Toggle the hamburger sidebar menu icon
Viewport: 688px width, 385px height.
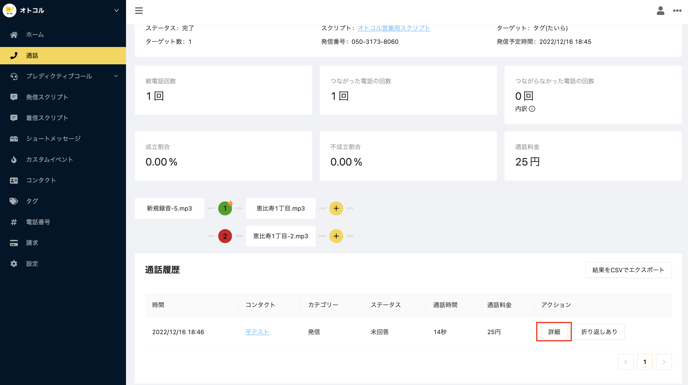[139, 11]
